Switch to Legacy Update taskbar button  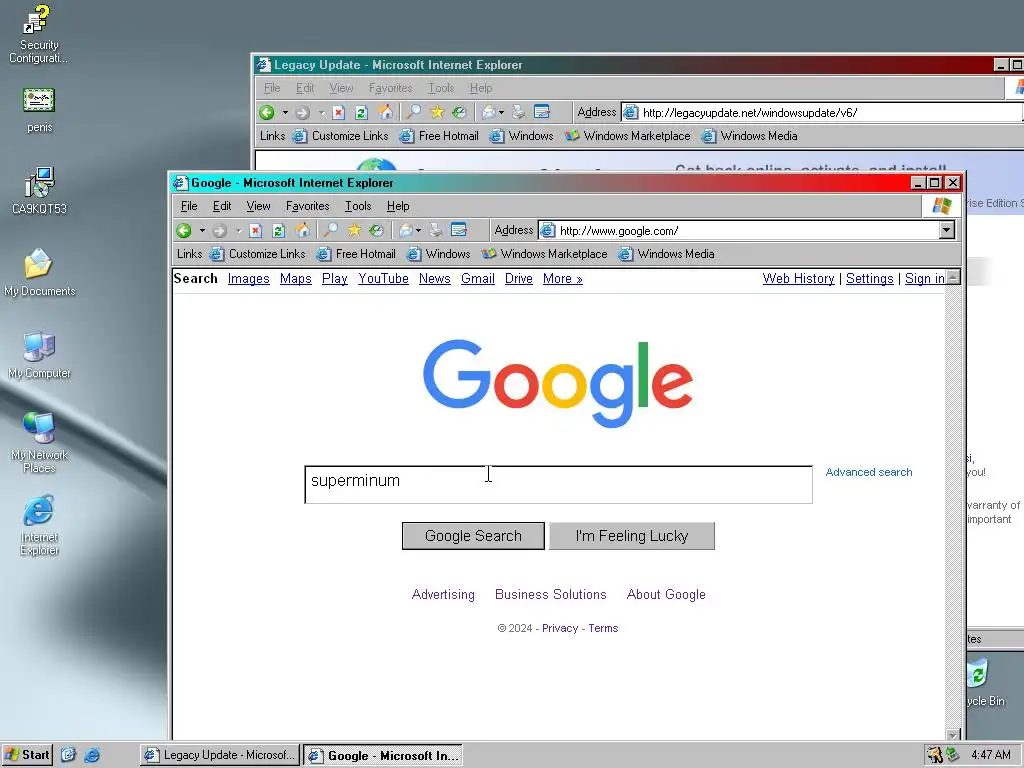pos(219,755)
